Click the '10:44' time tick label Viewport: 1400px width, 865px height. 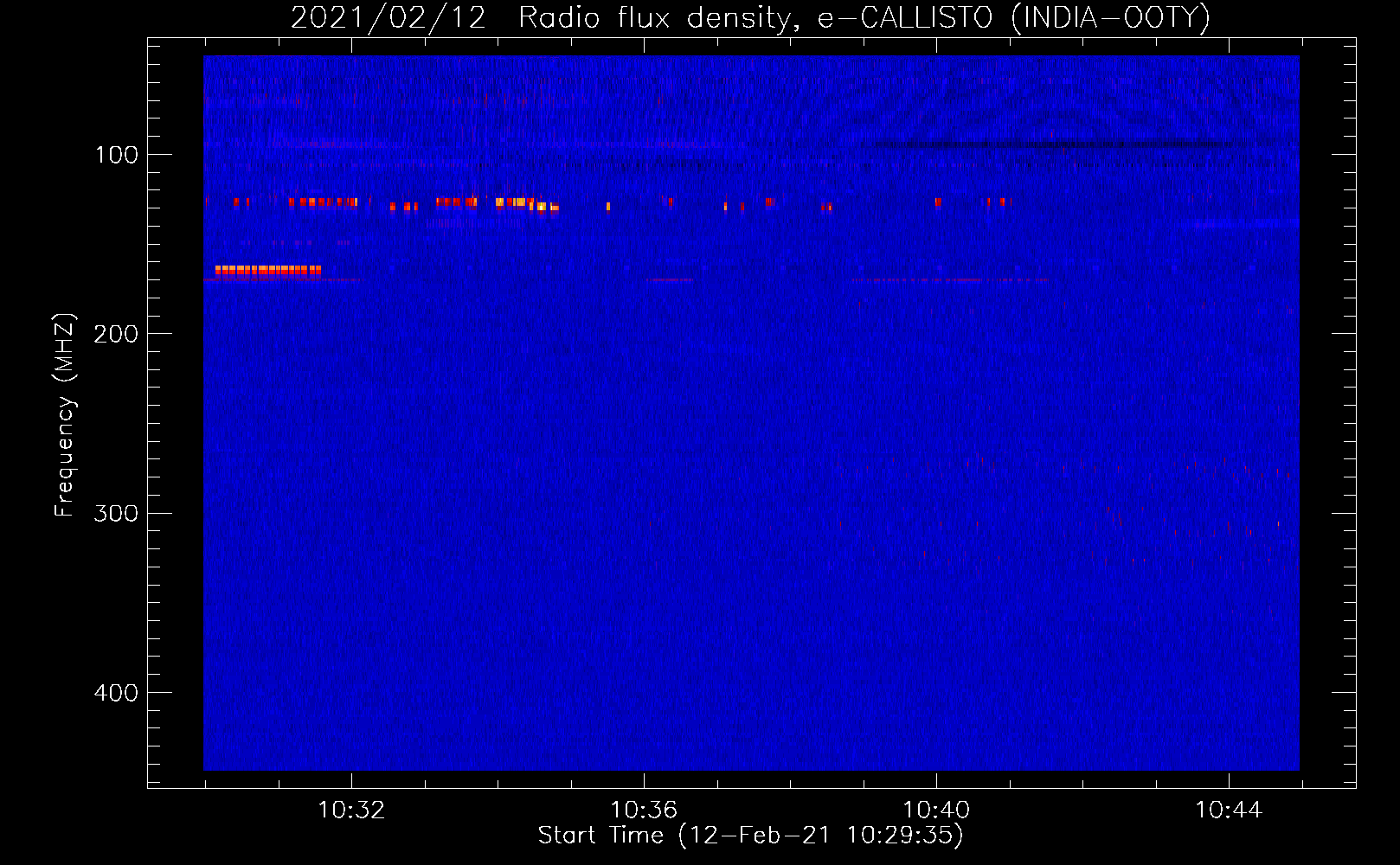coord(1229,811)
